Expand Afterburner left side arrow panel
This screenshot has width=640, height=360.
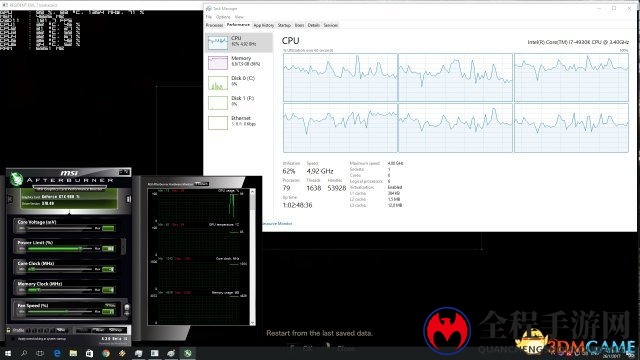click(10, 199)
